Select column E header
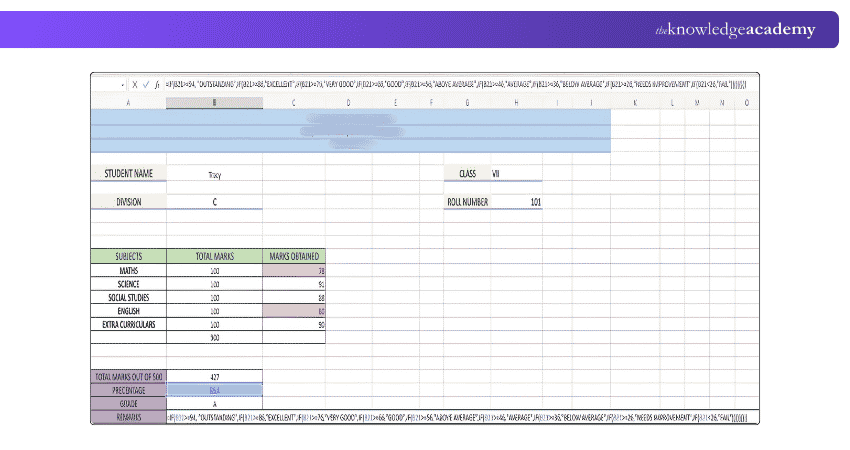The height and width of the screenshot is (450, 850). (x=396, y=102)
